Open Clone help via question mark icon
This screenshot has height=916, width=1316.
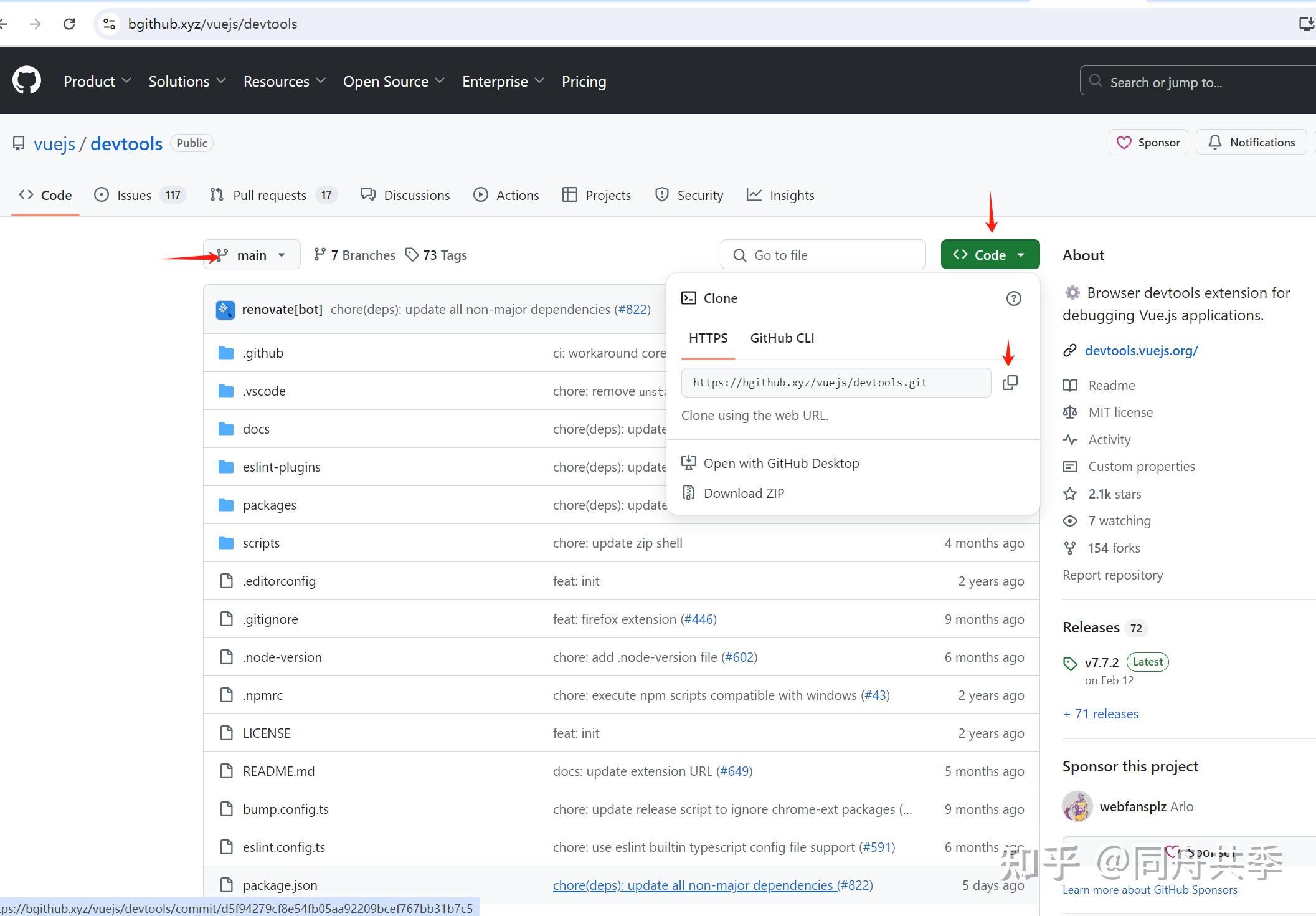pos(1014,298)
